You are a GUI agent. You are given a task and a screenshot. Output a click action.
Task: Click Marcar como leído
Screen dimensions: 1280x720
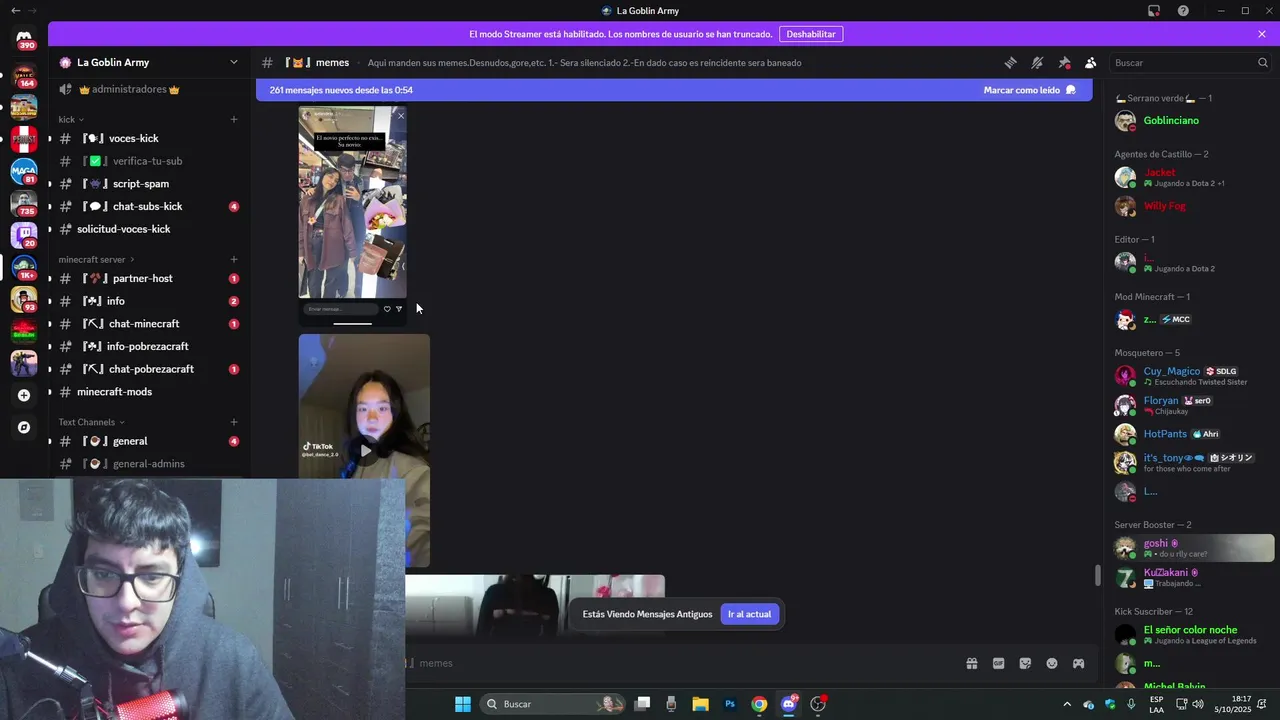pyautogui.click(x=1029, y=90)
